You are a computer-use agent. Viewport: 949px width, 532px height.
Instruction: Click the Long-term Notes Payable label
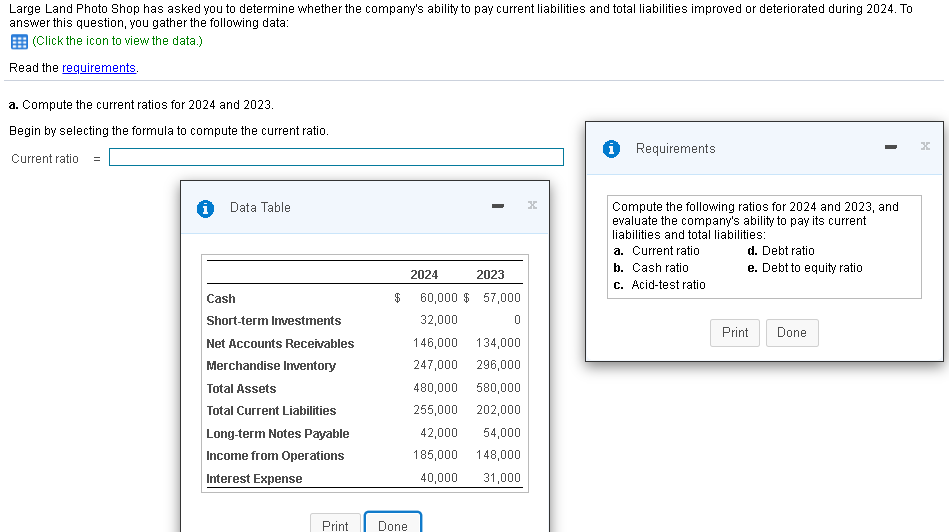(278, 434)
